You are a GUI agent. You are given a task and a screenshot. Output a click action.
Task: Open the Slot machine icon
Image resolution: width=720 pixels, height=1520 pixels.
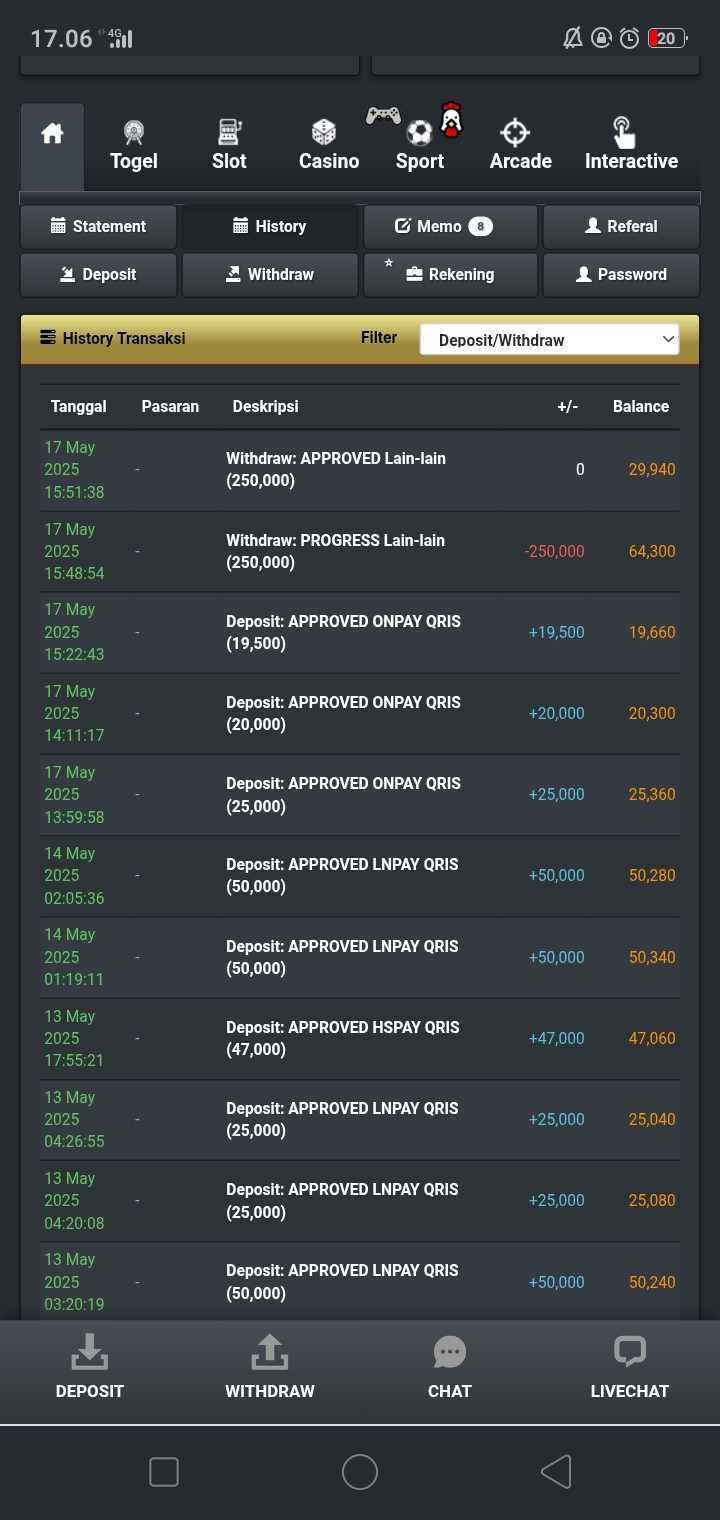(229, 132)
